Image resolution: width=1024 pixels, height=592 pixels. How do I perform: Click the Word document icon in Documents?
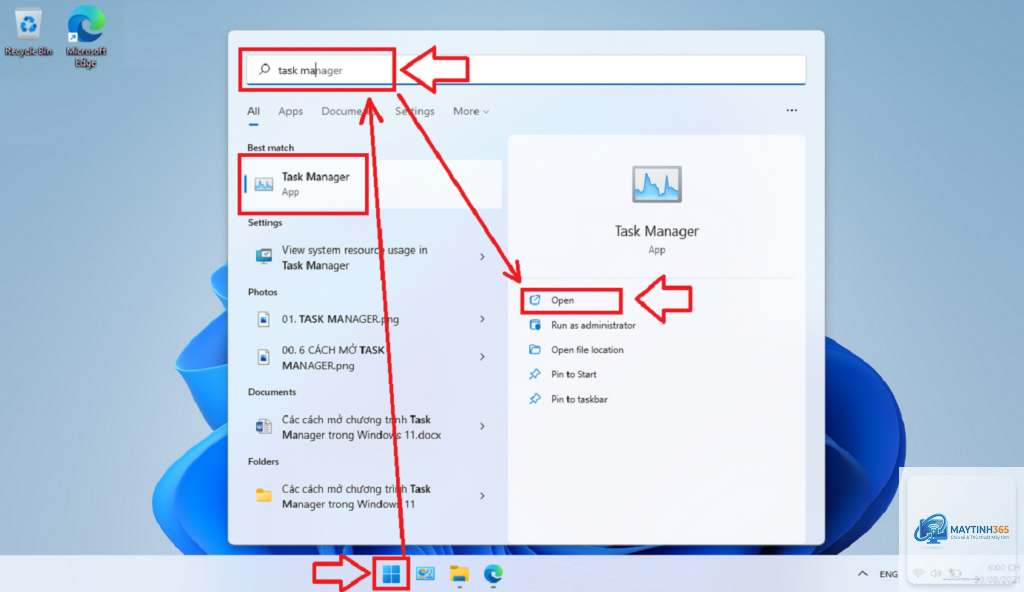(263, 427)
